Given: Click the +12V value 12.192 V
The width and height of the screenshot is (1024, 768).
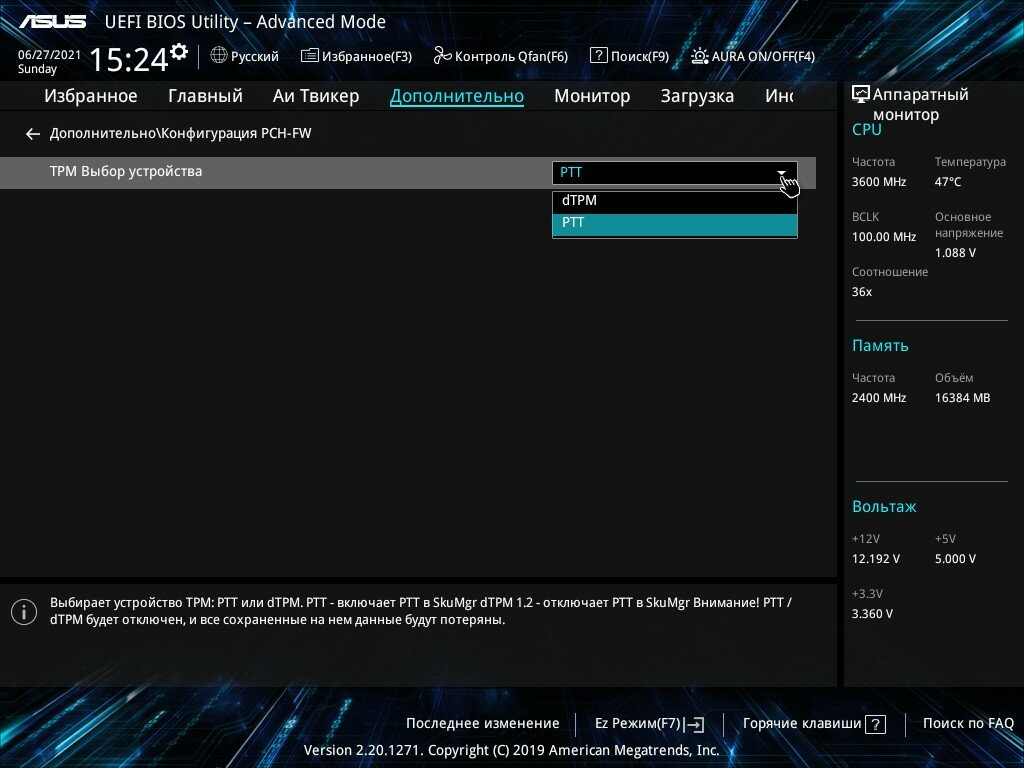Looking at the screenshot, I should coord(875,559).
